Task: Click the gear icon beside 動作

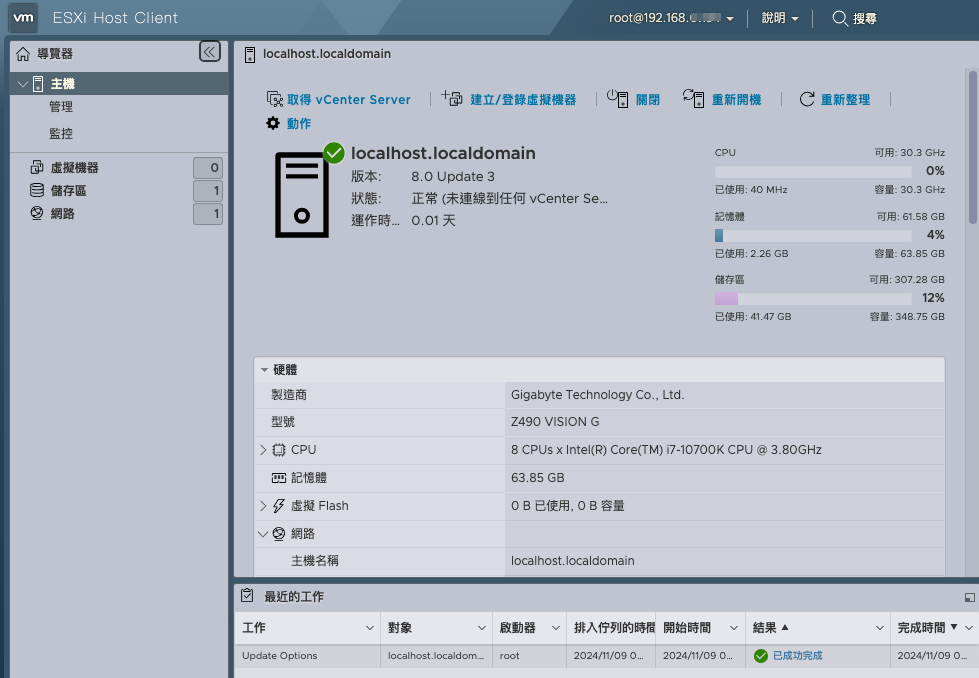Action: pyautogui.click(x=273, y=123)
